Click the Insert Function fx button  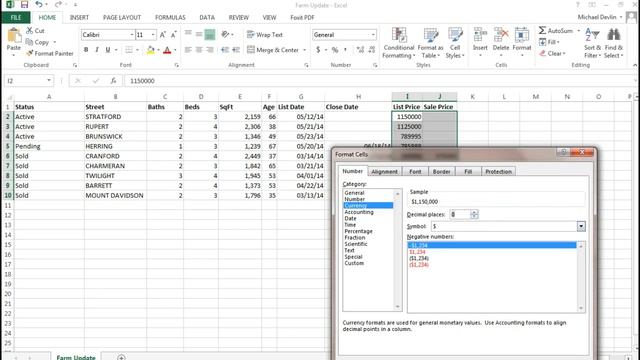tap(113, 81)
